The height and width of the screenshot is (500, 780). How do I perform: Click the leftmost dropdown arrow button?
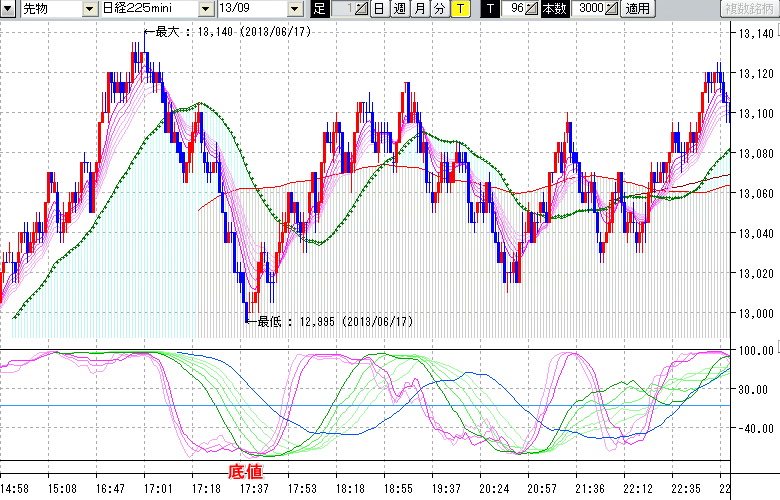(8, 9)
